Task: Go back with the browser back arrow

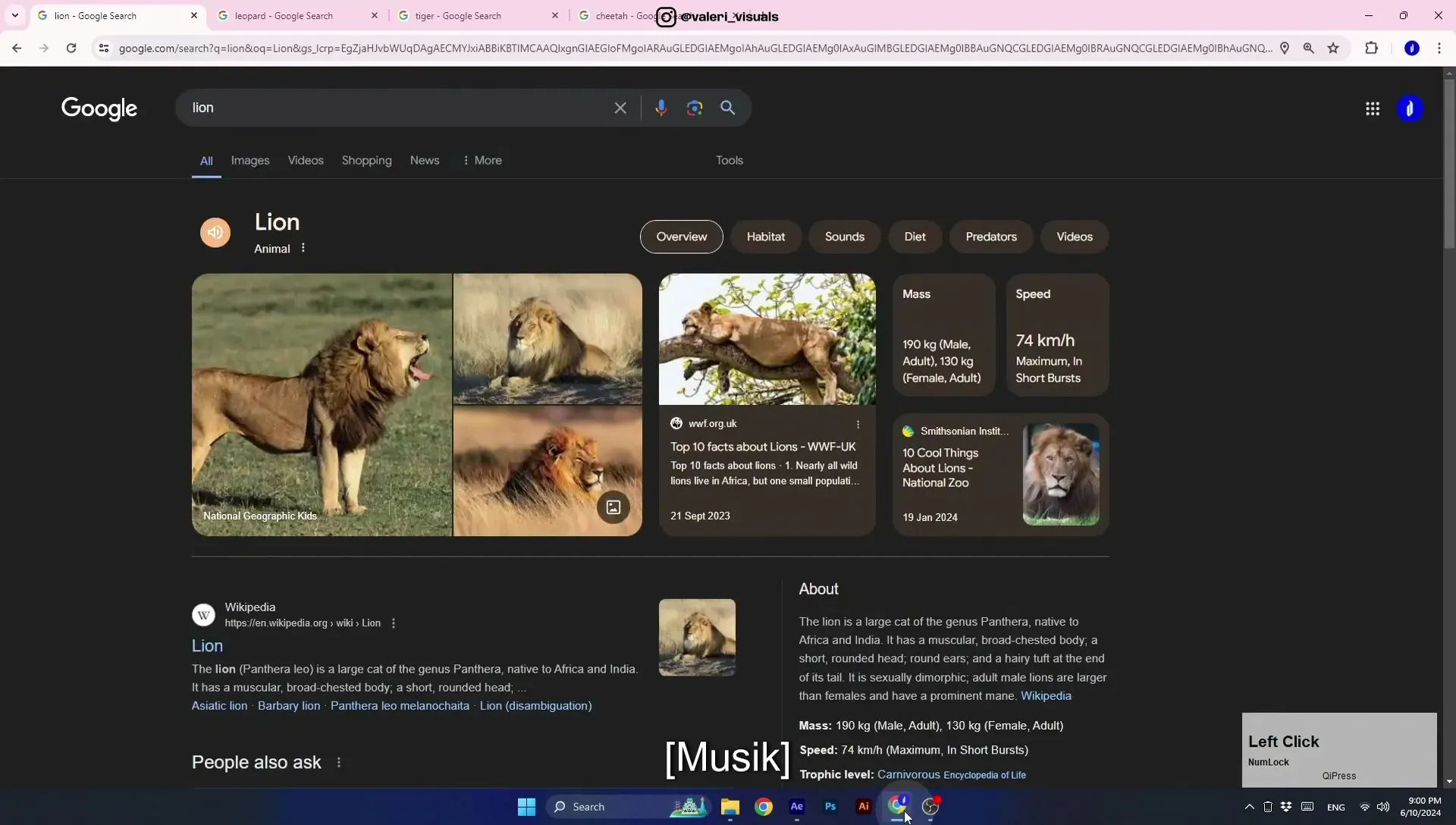Action: [x=17, y=48]
